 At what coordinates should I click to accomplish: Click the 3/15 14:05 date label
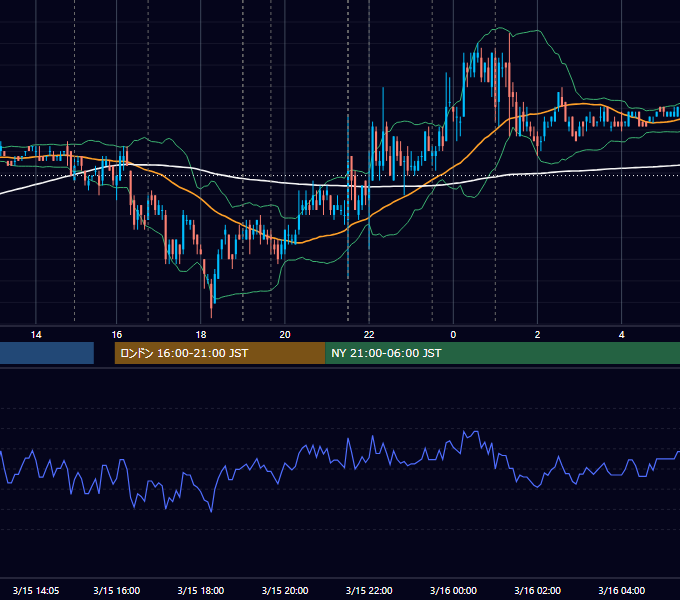(x=36, y=590)
